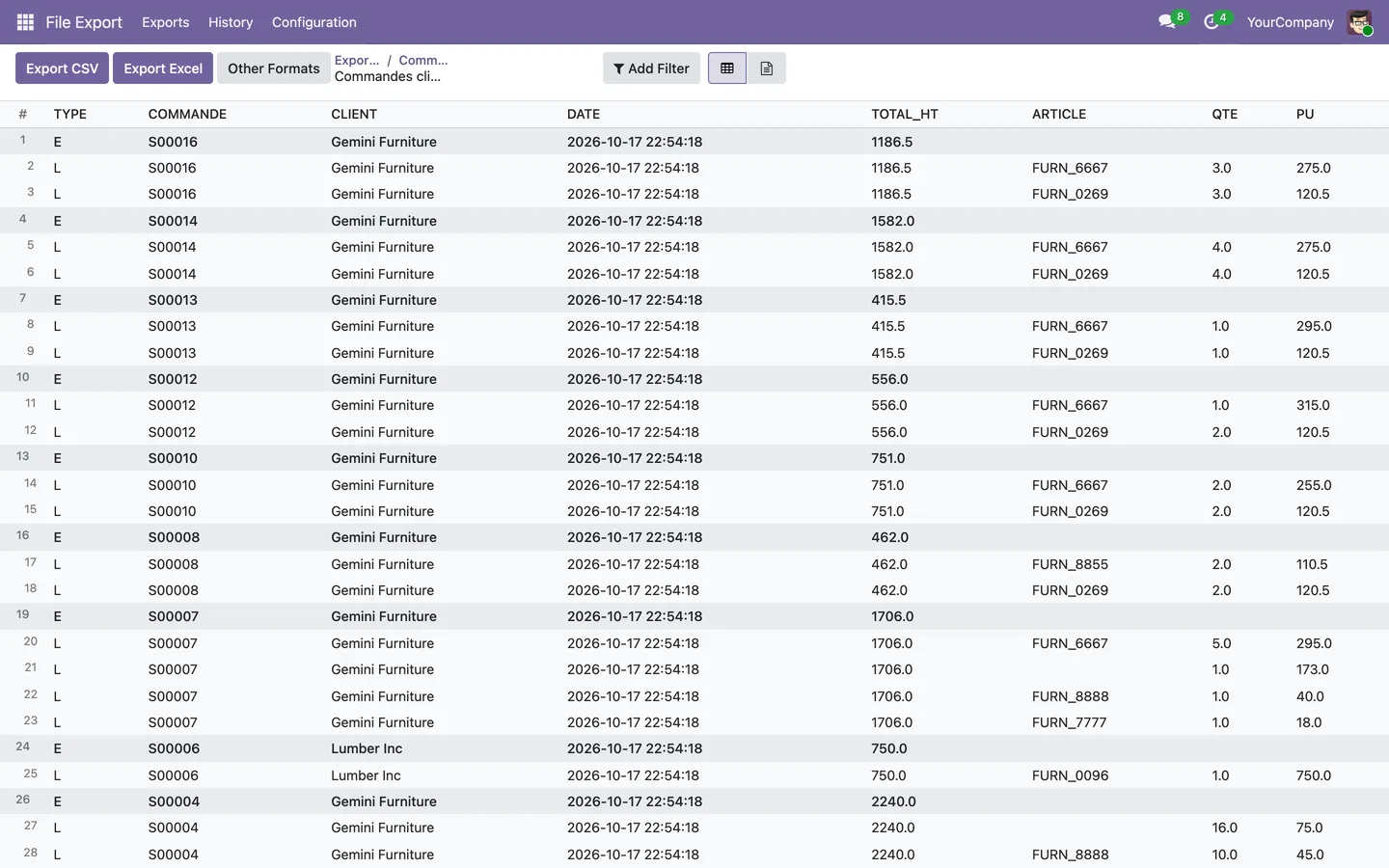Click FURN_7777 article in row 23

(x=1070, y=722)
